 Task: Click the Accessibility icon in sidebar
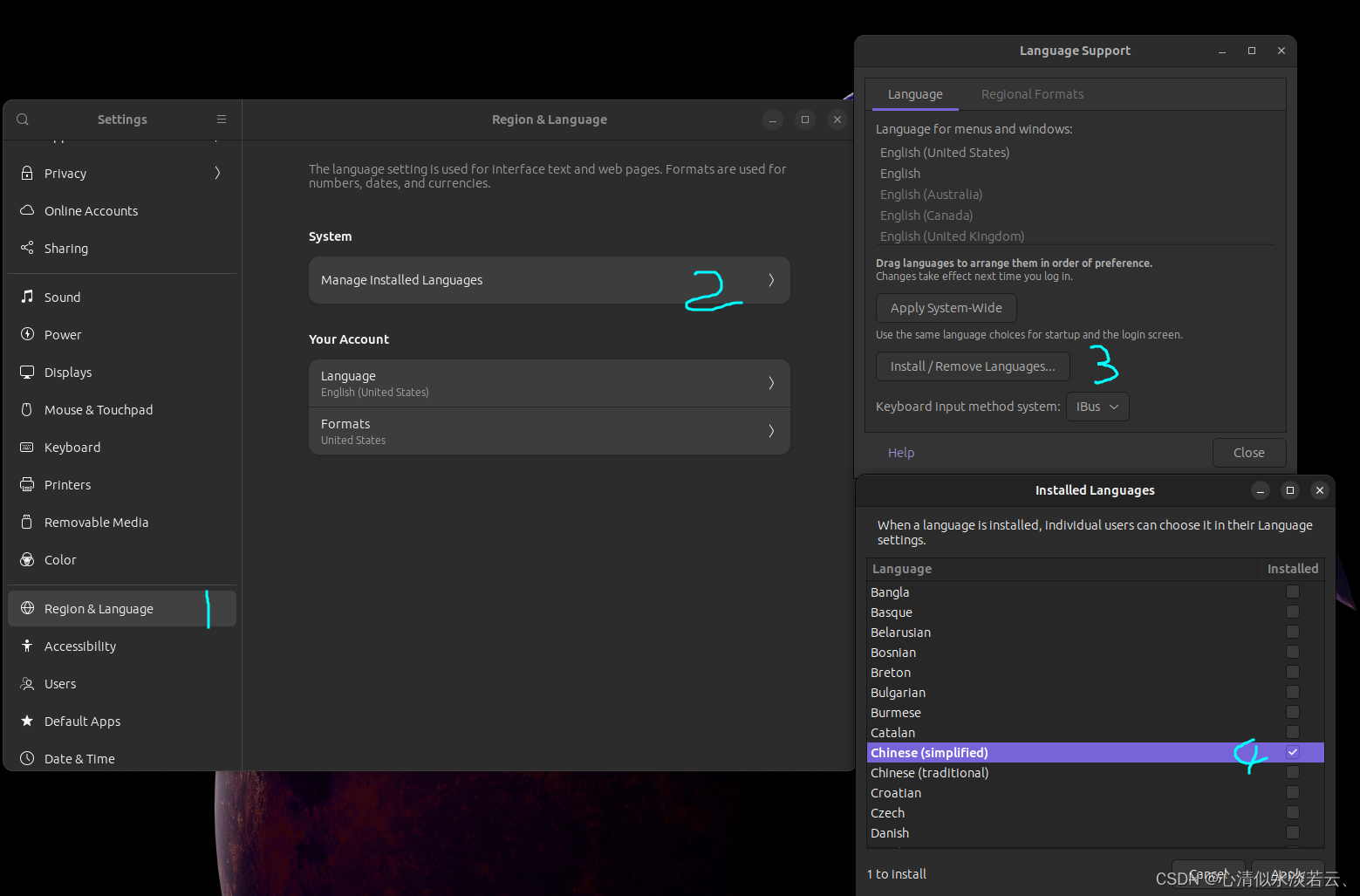27,646
